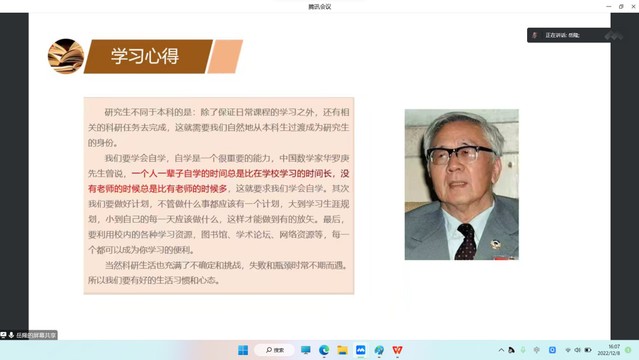Click the green microphone tray icon
639x360 pixels.
coord(523,350)
